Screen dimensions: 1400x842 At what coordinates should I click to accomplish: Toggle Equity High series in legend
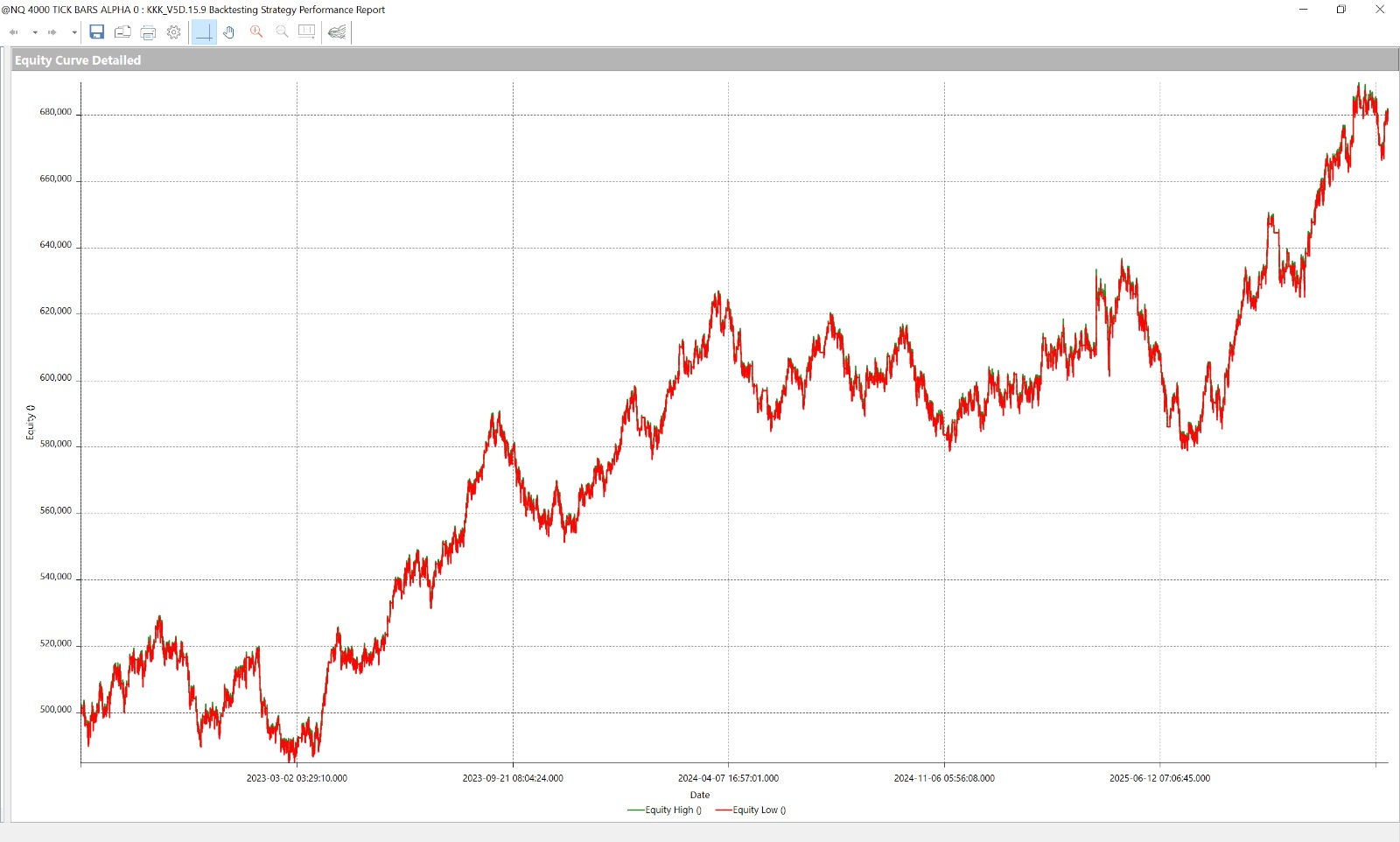click(x=665, y=810)
